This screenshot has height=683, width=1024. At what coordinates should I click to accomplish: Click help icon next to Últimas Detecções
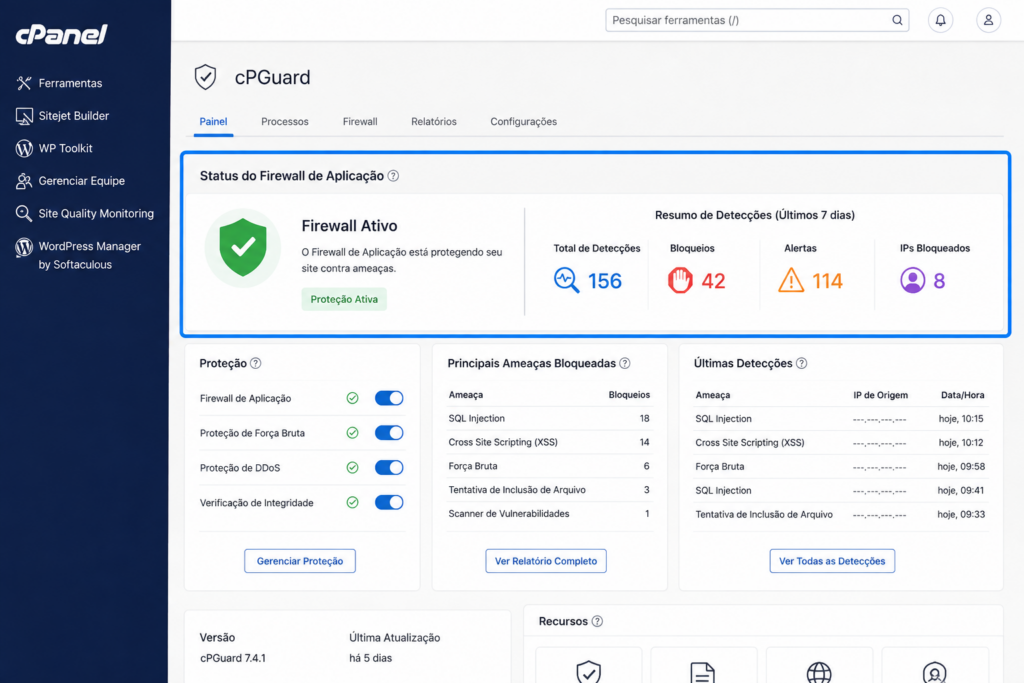802,363
